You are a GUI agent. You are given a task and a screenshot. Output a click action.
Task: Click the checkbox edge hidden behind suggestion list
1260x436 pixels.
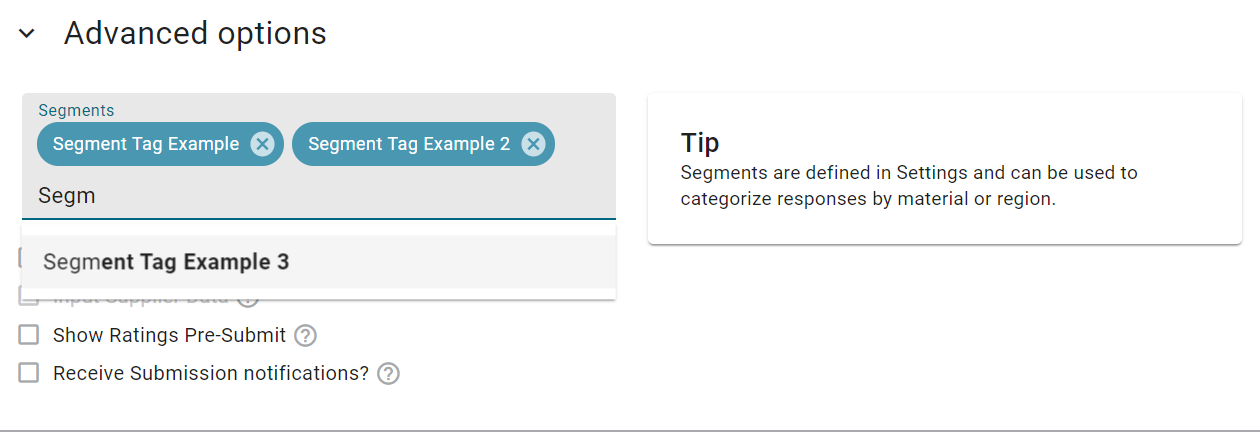tap(20, 258)
